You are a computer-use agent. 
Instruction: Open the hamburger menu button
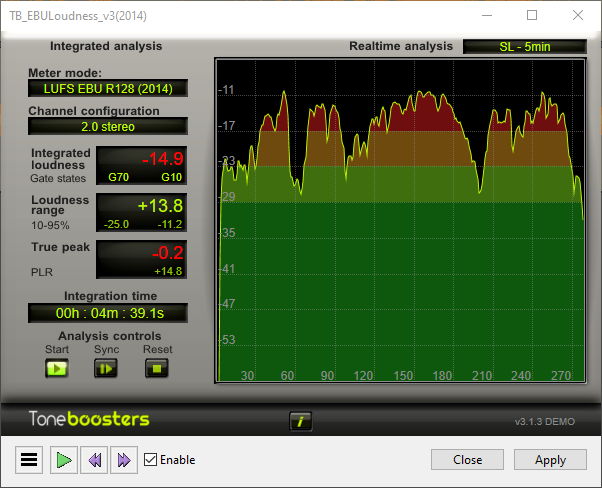point(29,460)
